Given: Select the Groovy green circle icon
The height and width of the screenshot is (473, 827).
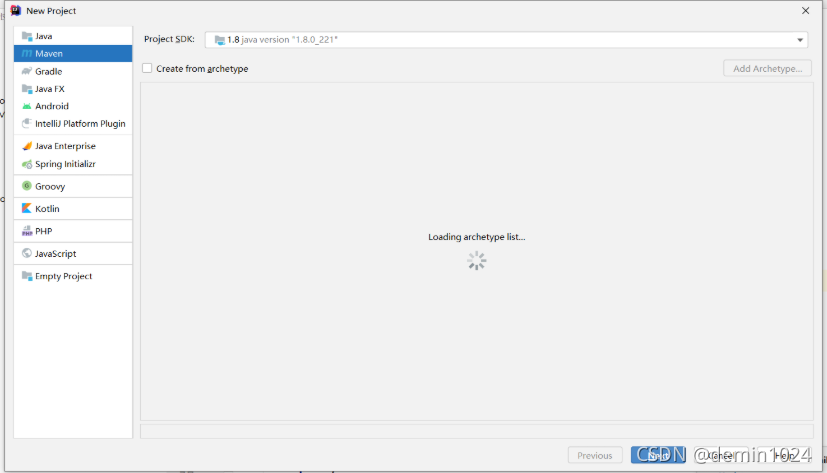Looking at the screenshot, I should [27, 186].
